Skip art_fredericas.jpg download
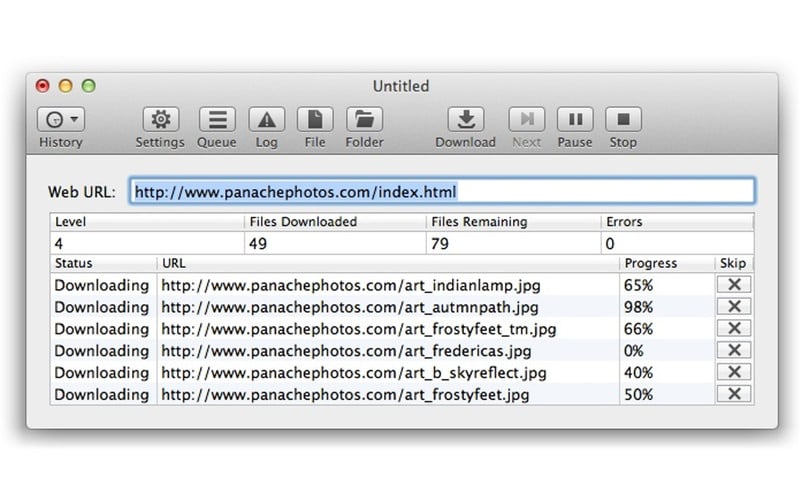This screenshot has height=500, width=800. [x=734, y=350]
